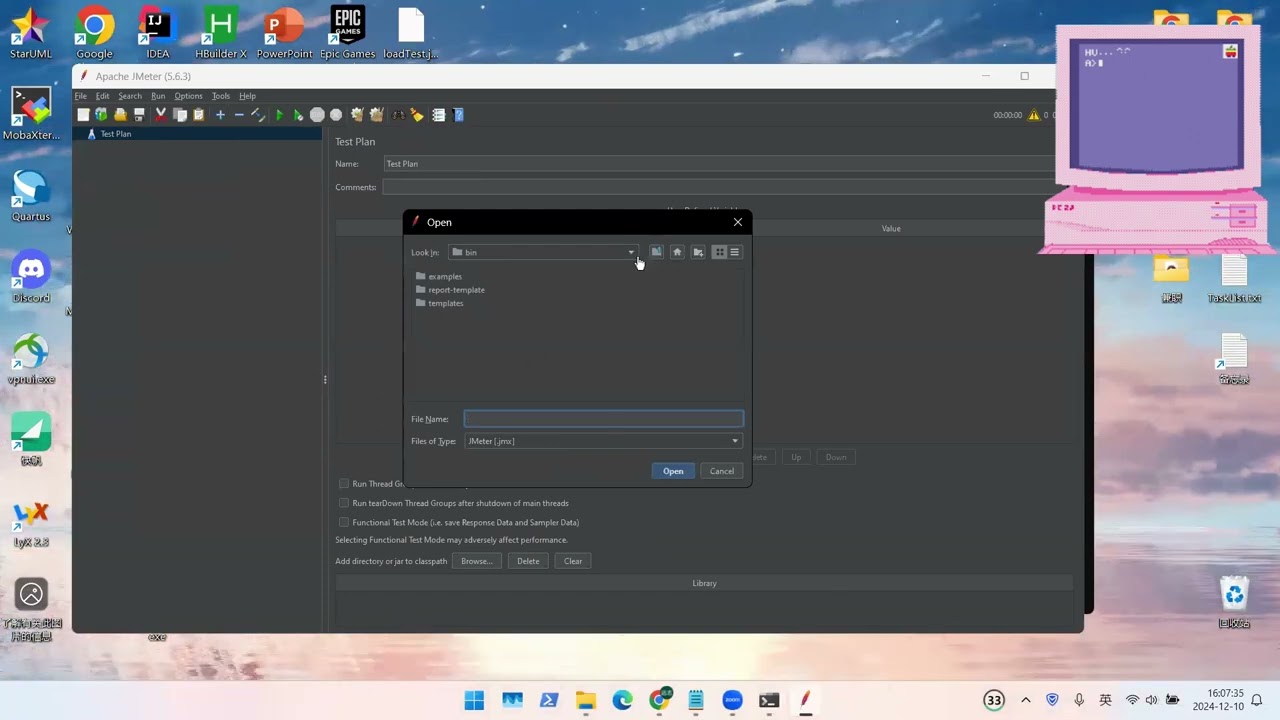
Task: Enable Run Thread Groups consecutively checkbox
Action: 344,484
